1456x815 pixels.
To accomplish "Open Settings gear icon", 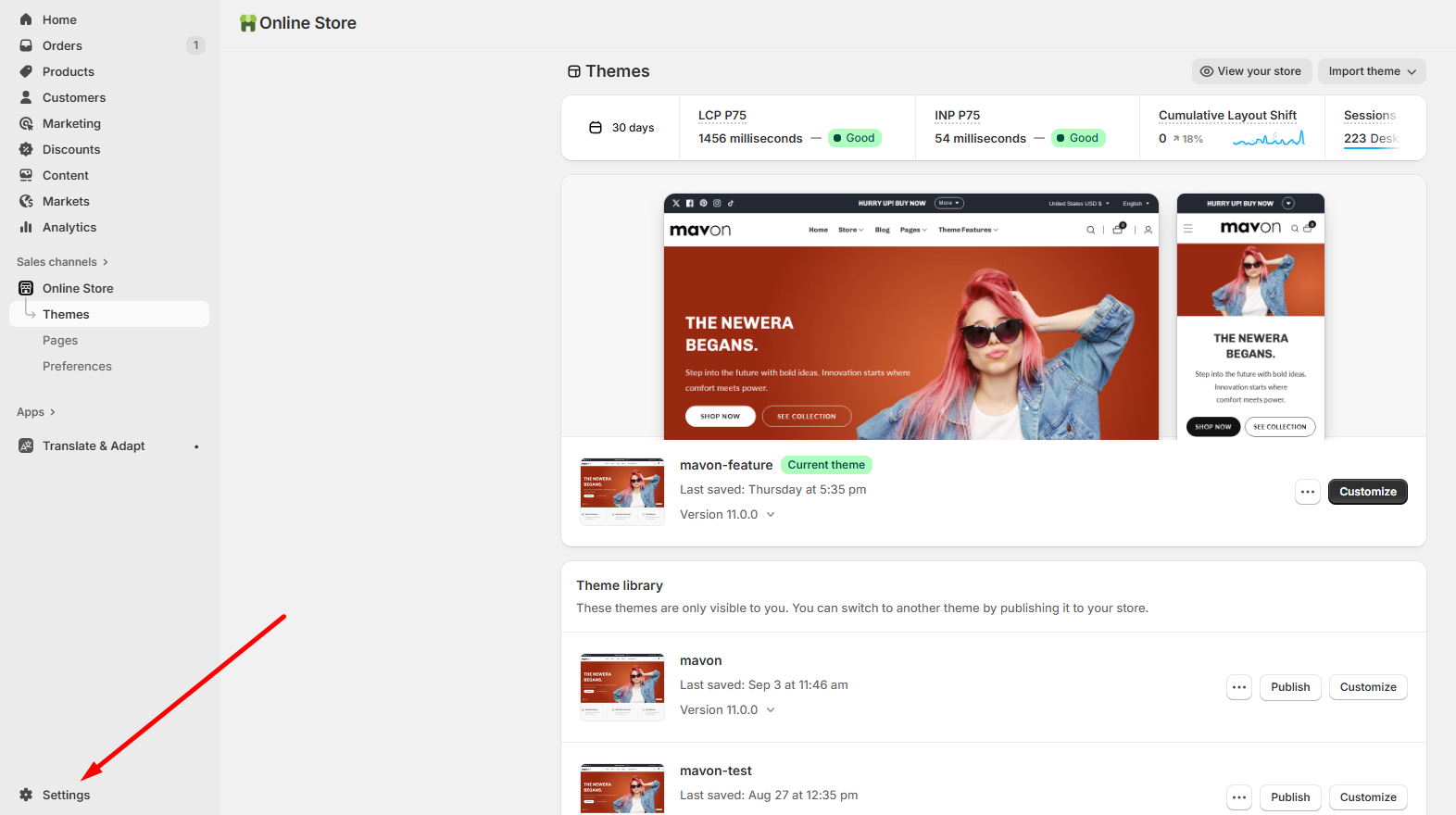I will 26,795.
